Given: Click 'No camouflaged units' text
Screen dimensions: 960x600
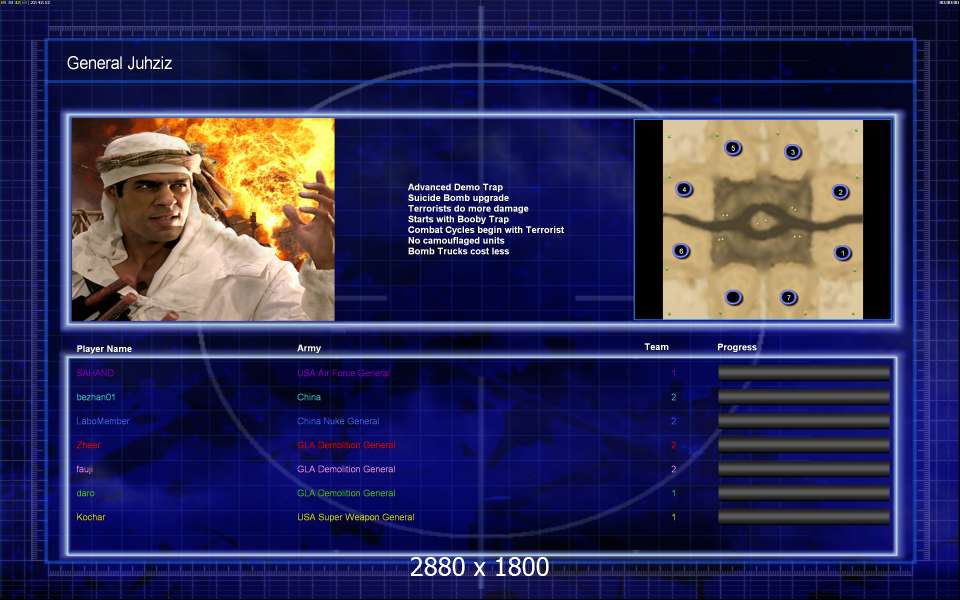Looking at the screenshot, I should click(456, 241).
